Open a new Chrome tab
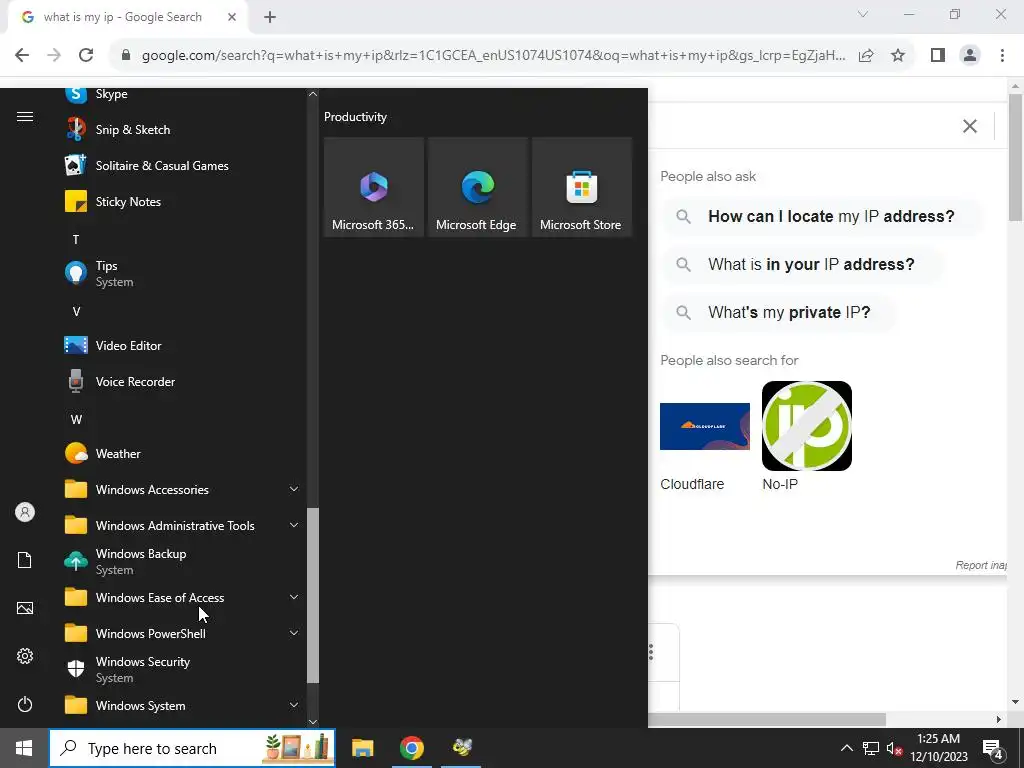The height and width of the screenshot is (768, 1024). pyautogui.click(x=270, y=17)
